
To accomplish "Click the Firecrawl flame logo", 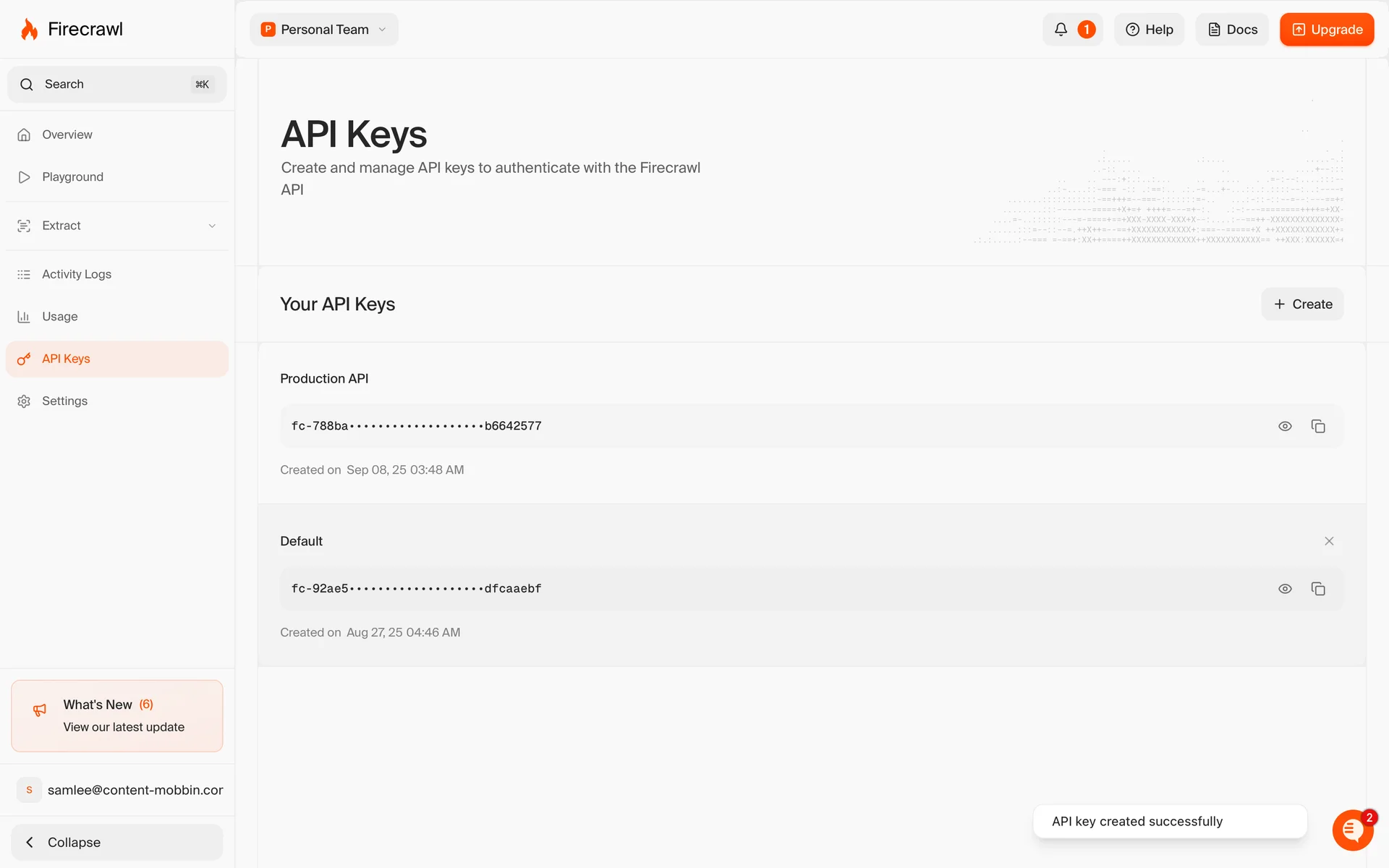I will coord(30,30).
